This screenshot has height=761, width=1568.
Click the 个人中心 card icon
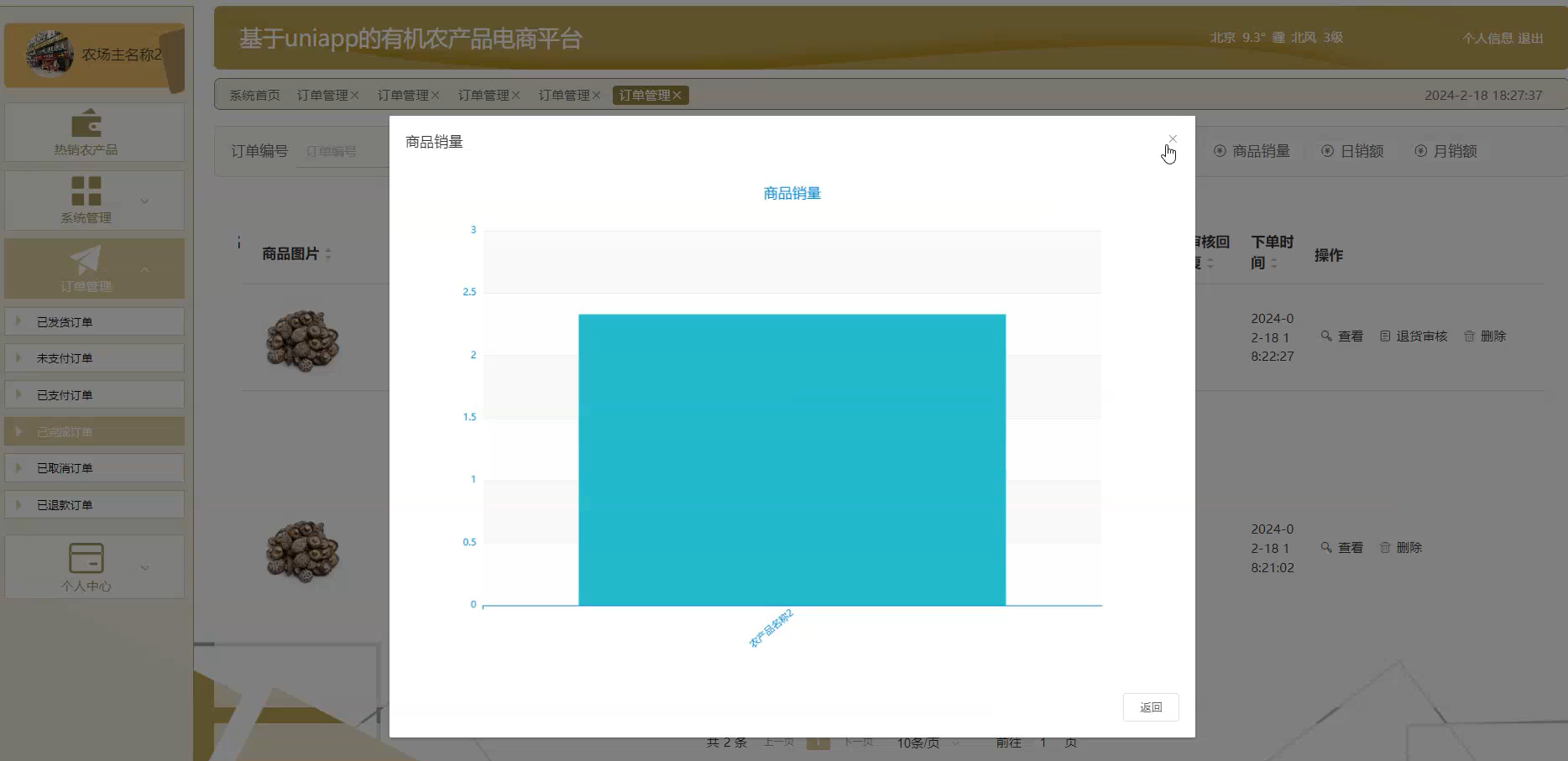[x=86, y=558]
